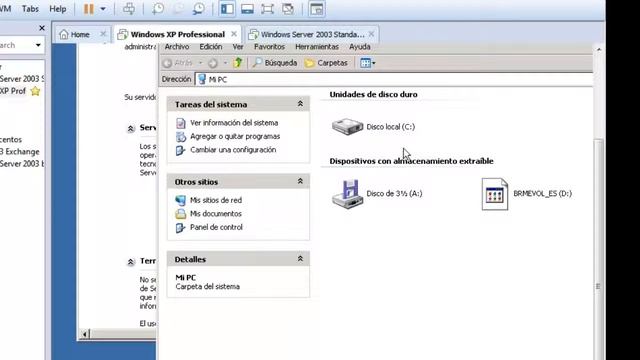The width and height of the screenshot is (640, 360).
Task: Open the library search dropdown arrow
Action: [38, 45]
